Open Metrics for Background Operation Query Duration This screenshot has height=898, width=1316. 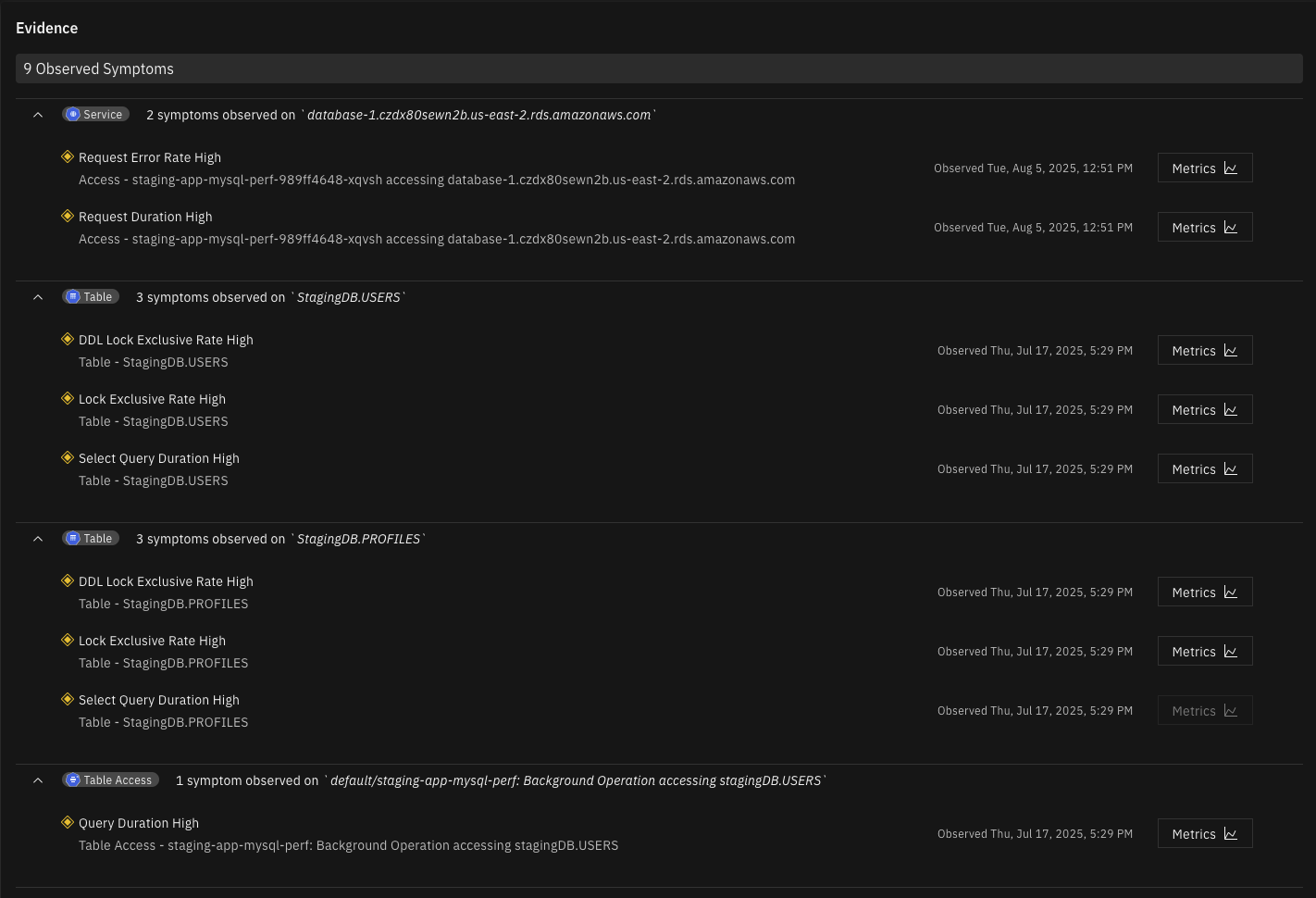(x=1204, y=834)
